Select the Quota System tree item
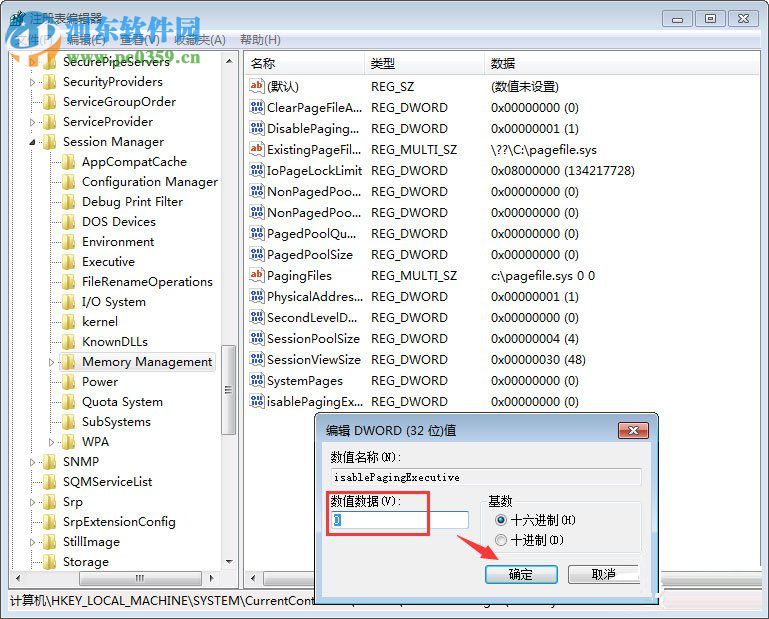769x619 pixels. coord(122,402)
